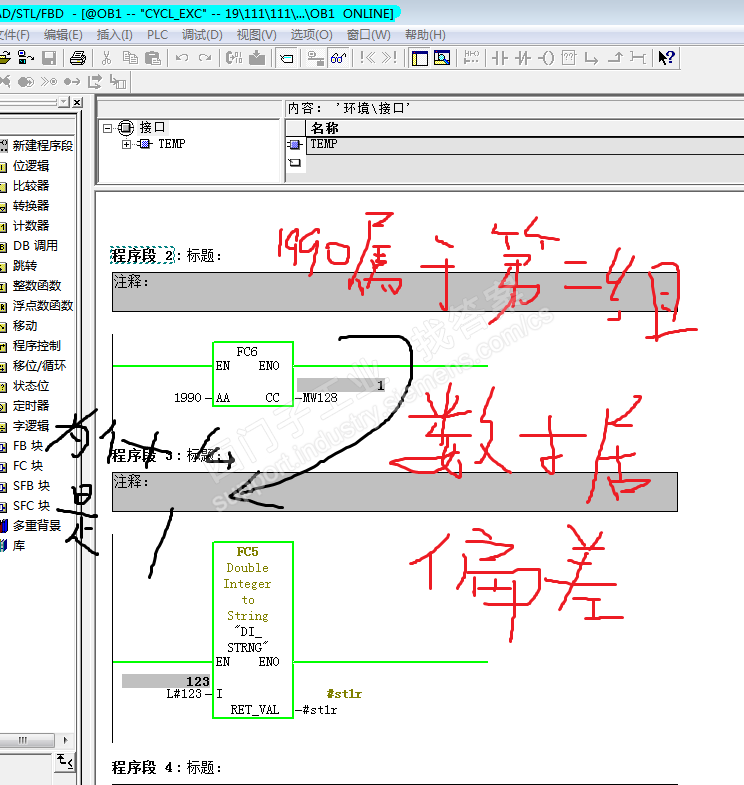Click the close branch icon
This screenshot has height=785, width=744.
[615, 58]
